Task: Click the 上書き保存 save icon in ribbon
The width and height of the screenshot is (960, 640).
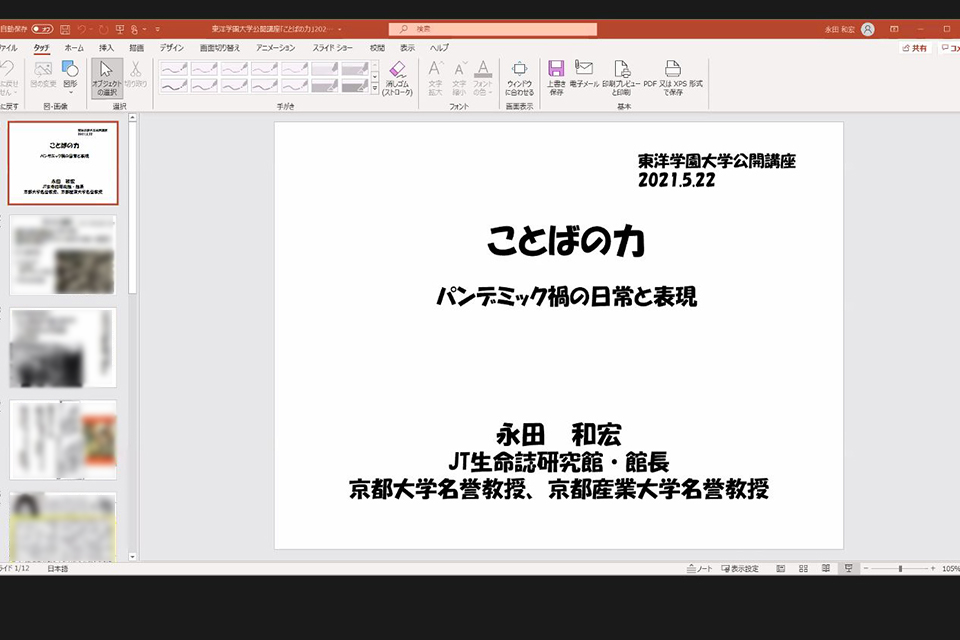Action: coord(556,78)
